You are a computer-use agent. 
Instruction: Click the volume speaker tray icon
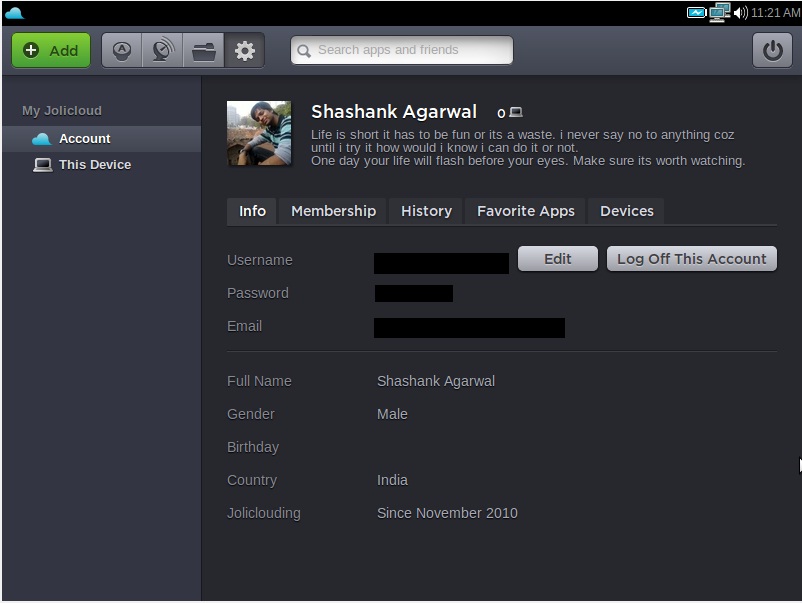click(740, 12)
